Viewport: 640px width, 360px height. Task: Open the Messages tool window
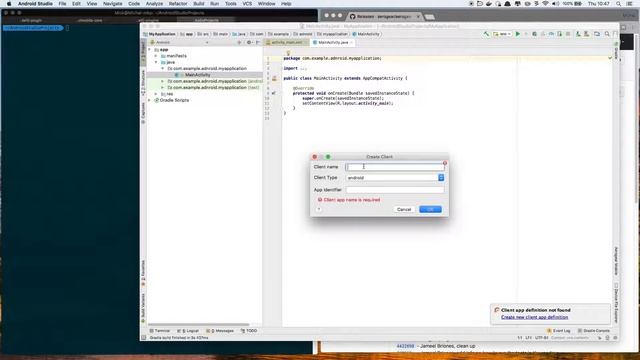pos(220,331)
